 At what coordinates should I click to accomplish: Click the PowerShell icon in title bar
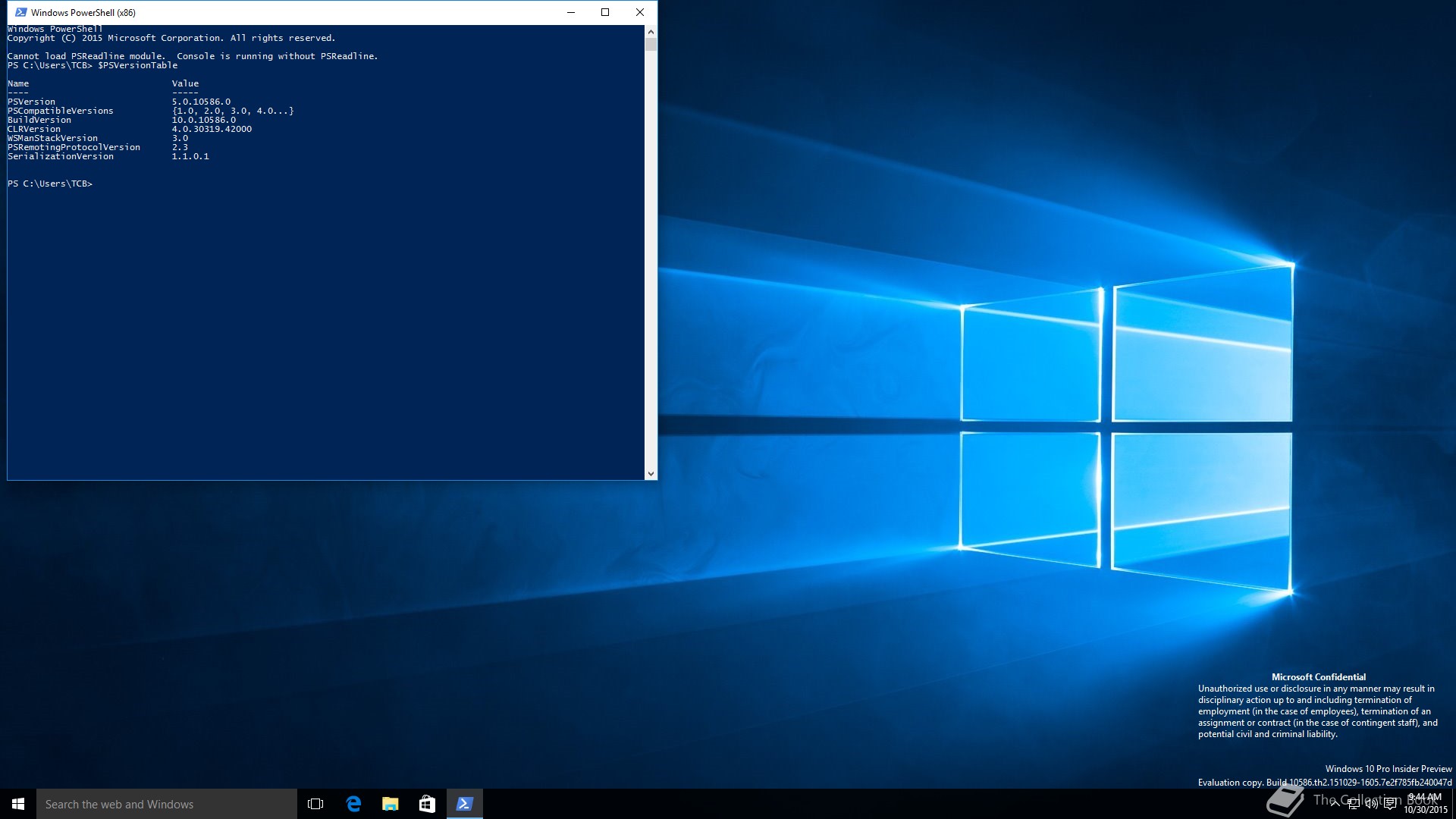(x=20, y=12)
